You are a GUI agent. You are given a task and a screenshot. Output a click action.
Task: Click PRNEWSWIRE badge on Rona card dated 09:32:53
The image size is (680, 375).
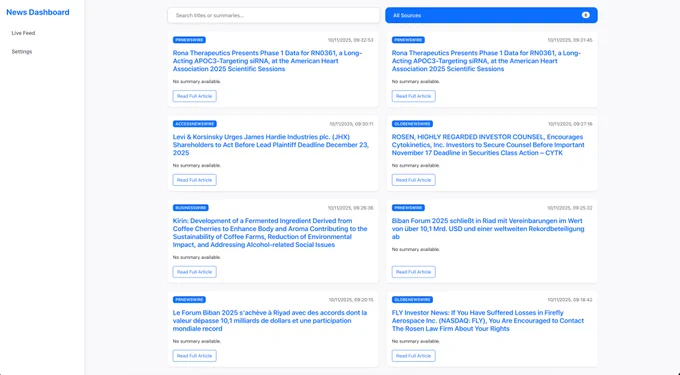pyautogui.click(x=189, y=40)
